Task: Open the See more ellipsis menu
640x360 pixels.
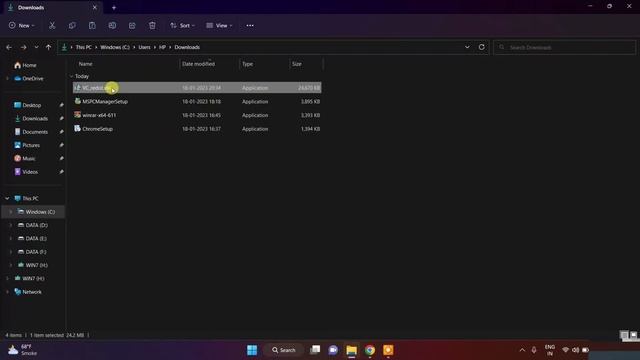Action: 250,25
